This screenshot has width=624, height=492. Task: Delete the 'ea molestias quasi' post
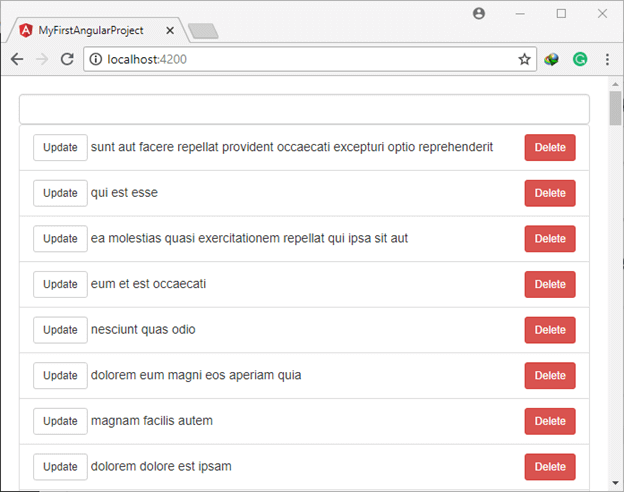550,238
